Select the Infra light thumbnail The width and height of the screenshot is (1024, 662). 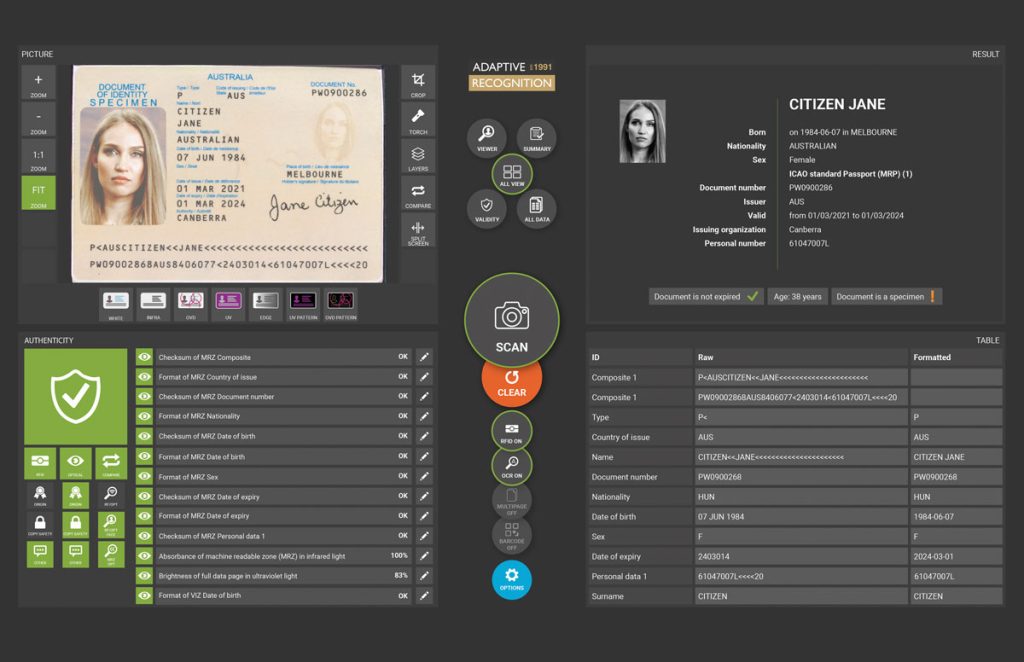(153, 304)
